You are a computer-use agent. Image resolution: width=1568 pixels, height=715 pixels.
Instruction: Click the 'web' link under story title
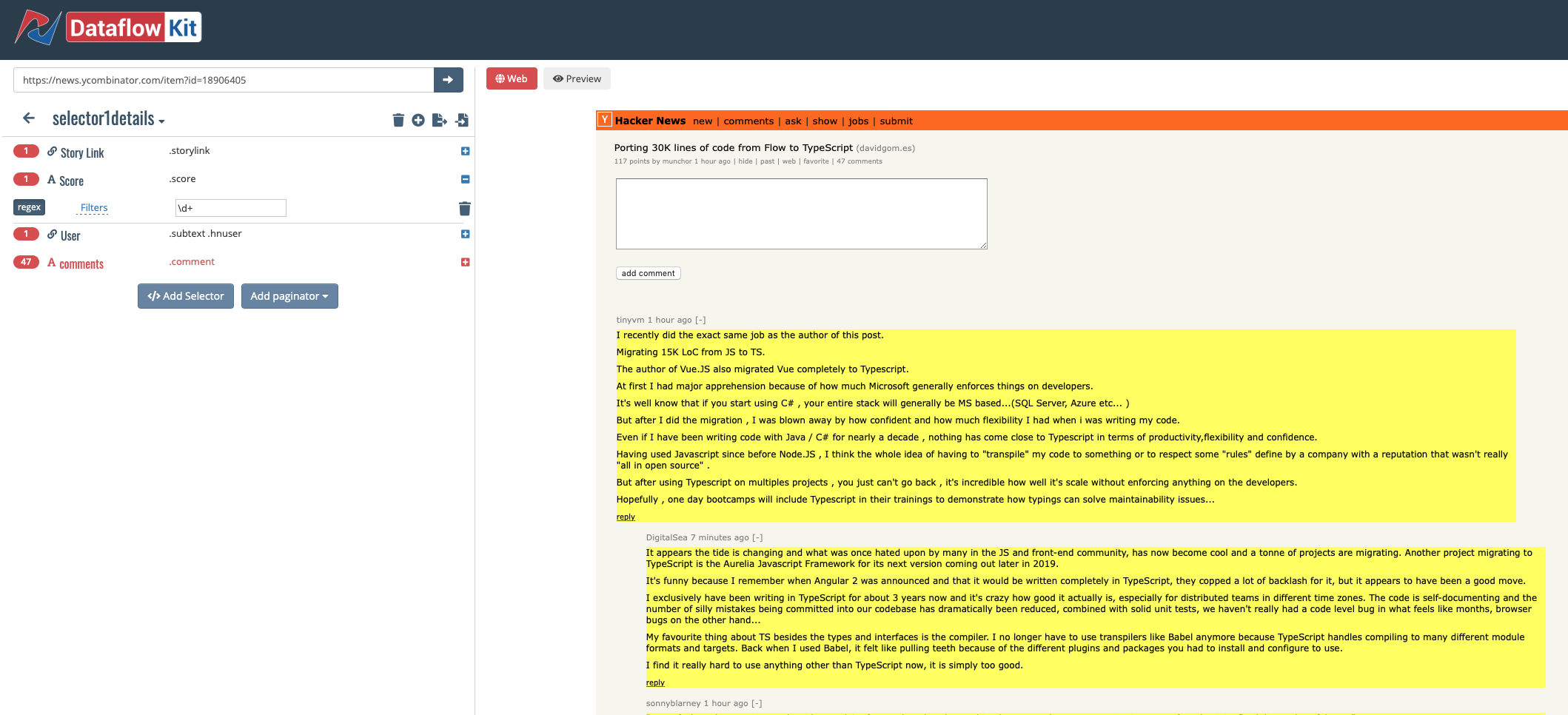pyautogui.click(x=789, y=161)
